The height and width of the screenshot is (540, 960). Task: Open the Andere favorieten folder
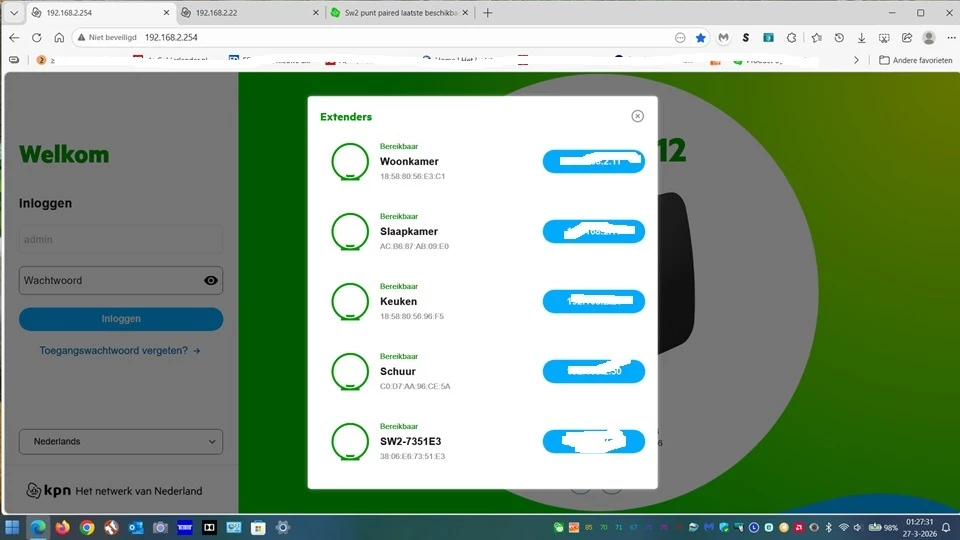click(x=915, y=60)
